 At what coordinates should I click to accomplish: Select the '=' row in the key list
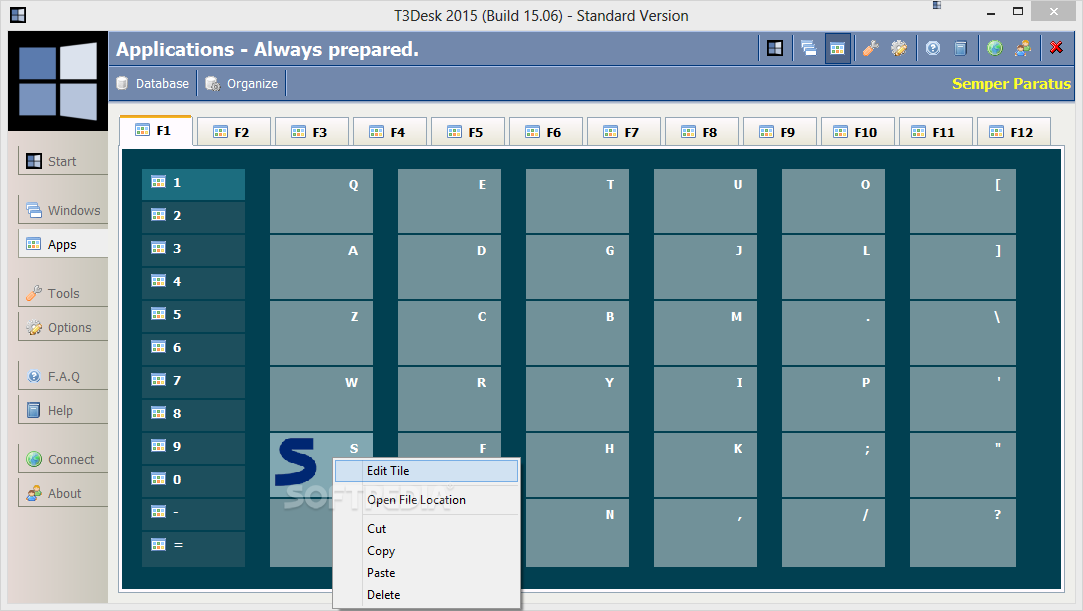coord(193,548)
